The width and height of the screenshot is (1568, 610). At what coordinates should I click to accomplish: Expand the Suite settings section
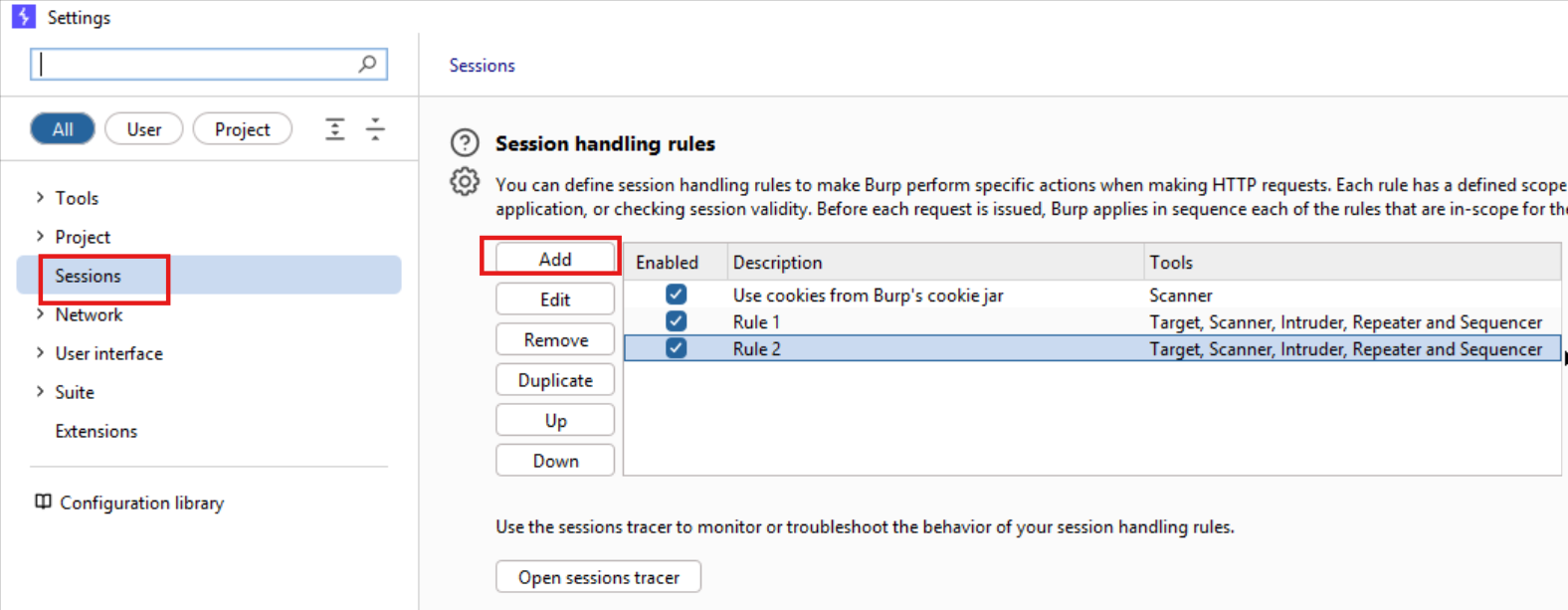click(x=40, y=392)
